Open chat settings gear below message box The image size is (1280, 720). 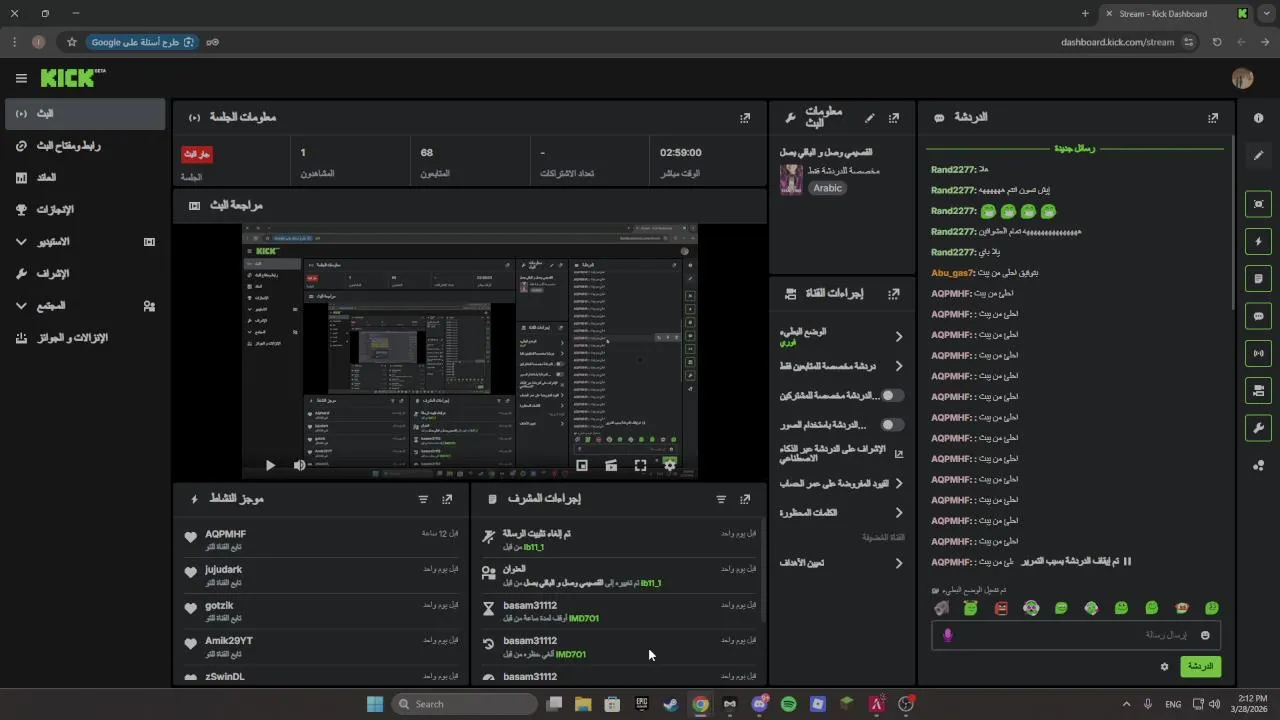tap(1164, 667)
